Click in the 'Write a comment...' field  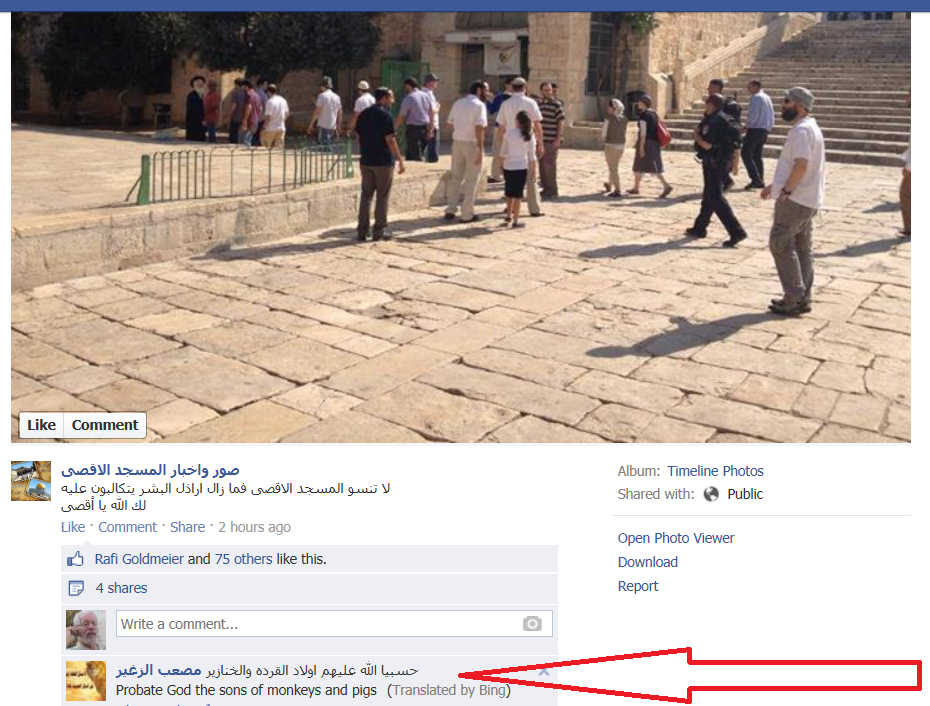334,624
